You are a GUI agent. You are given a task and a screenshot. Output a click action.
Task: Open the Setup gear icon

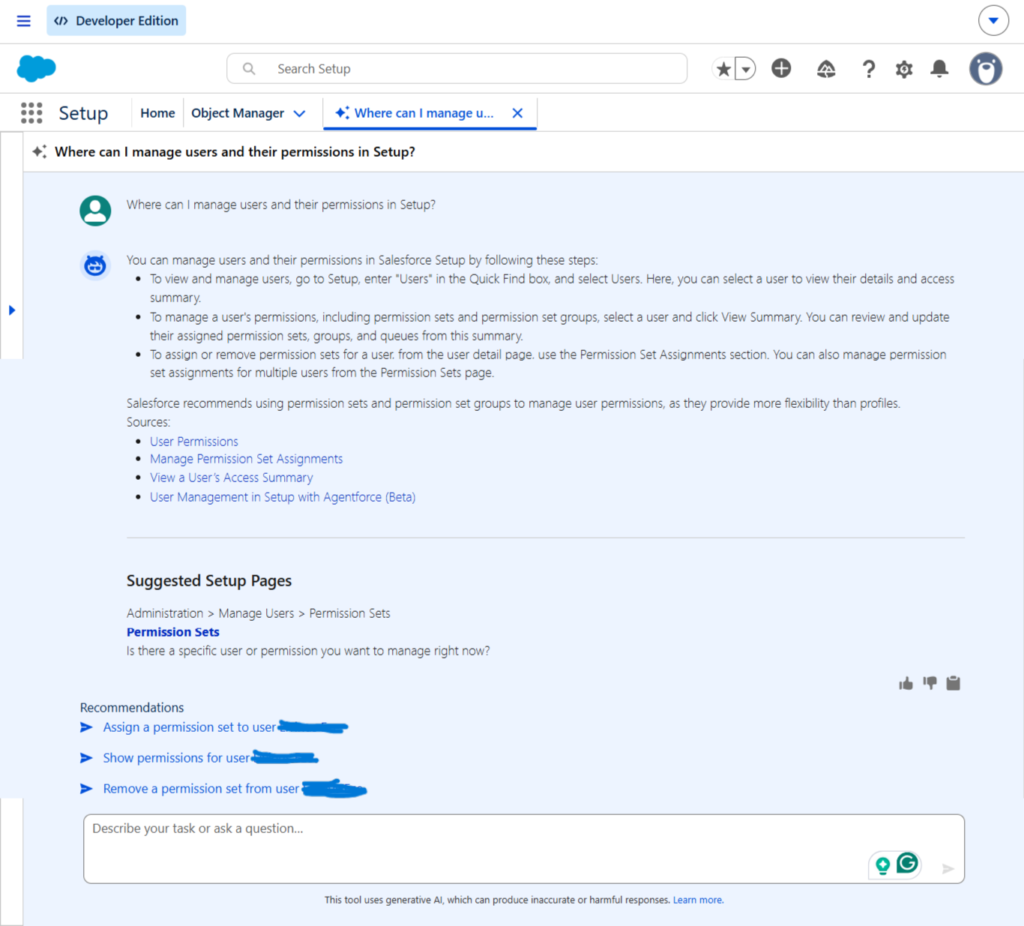(904, 69)
